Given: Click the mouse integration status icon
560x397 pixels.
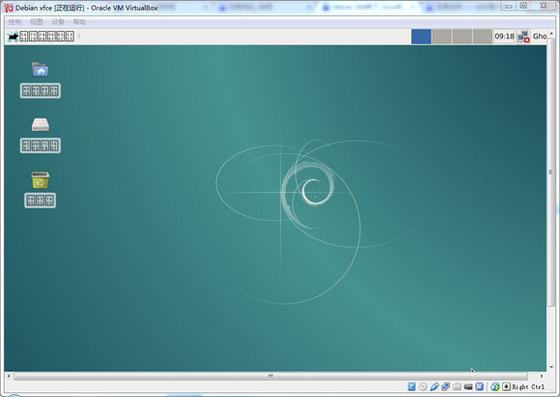Looking at the screenshot, I should [x=495, y=387].
